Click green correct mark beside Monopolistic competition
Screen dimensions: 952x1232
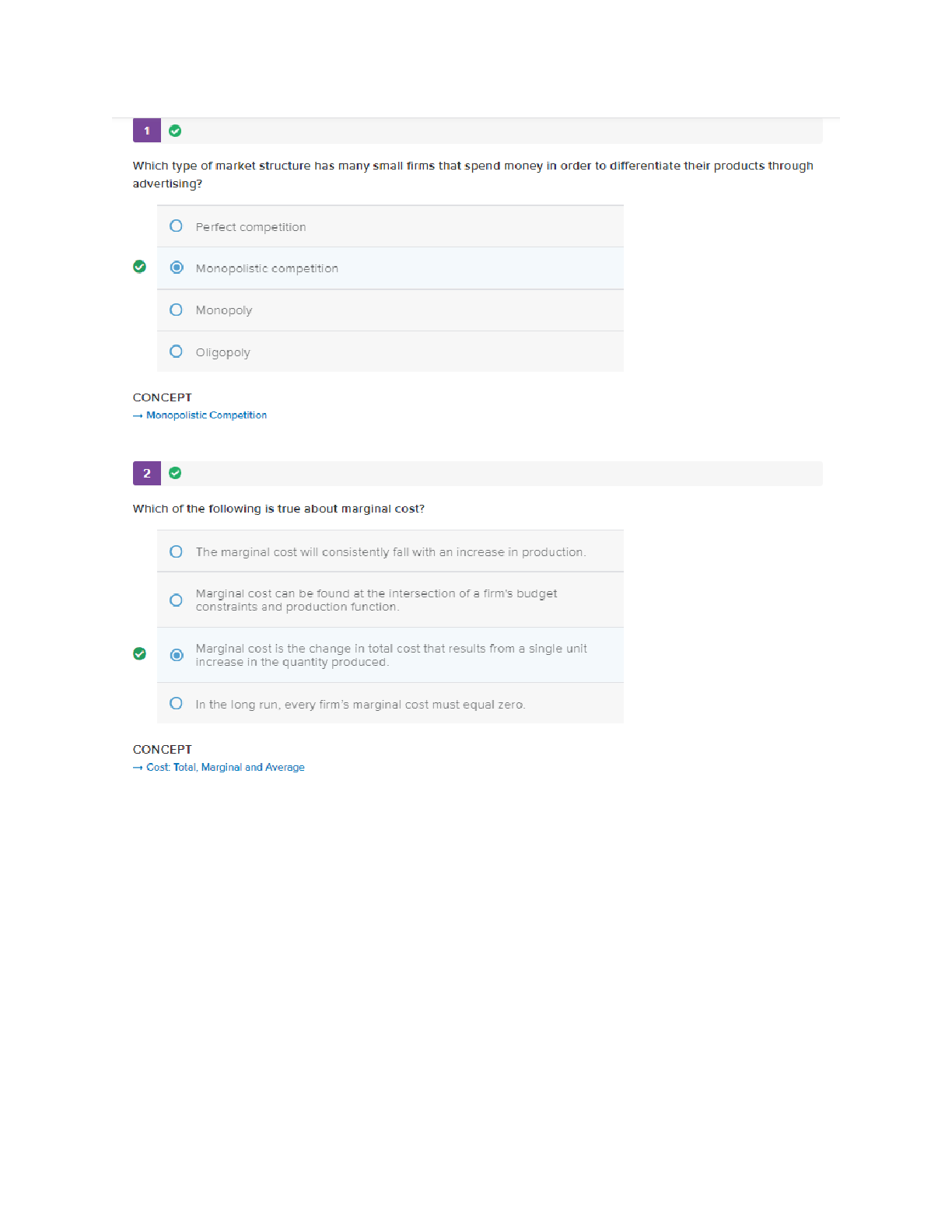140,267
